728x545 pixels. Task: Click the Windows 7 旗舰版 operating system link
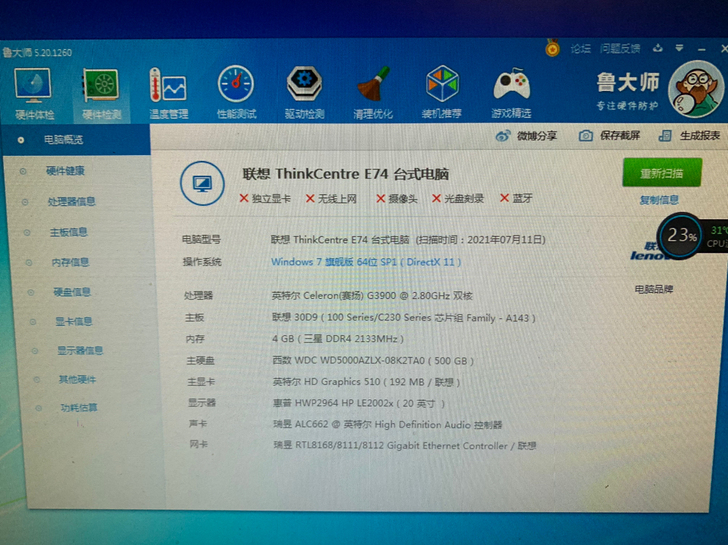click(x=366, y=262)
